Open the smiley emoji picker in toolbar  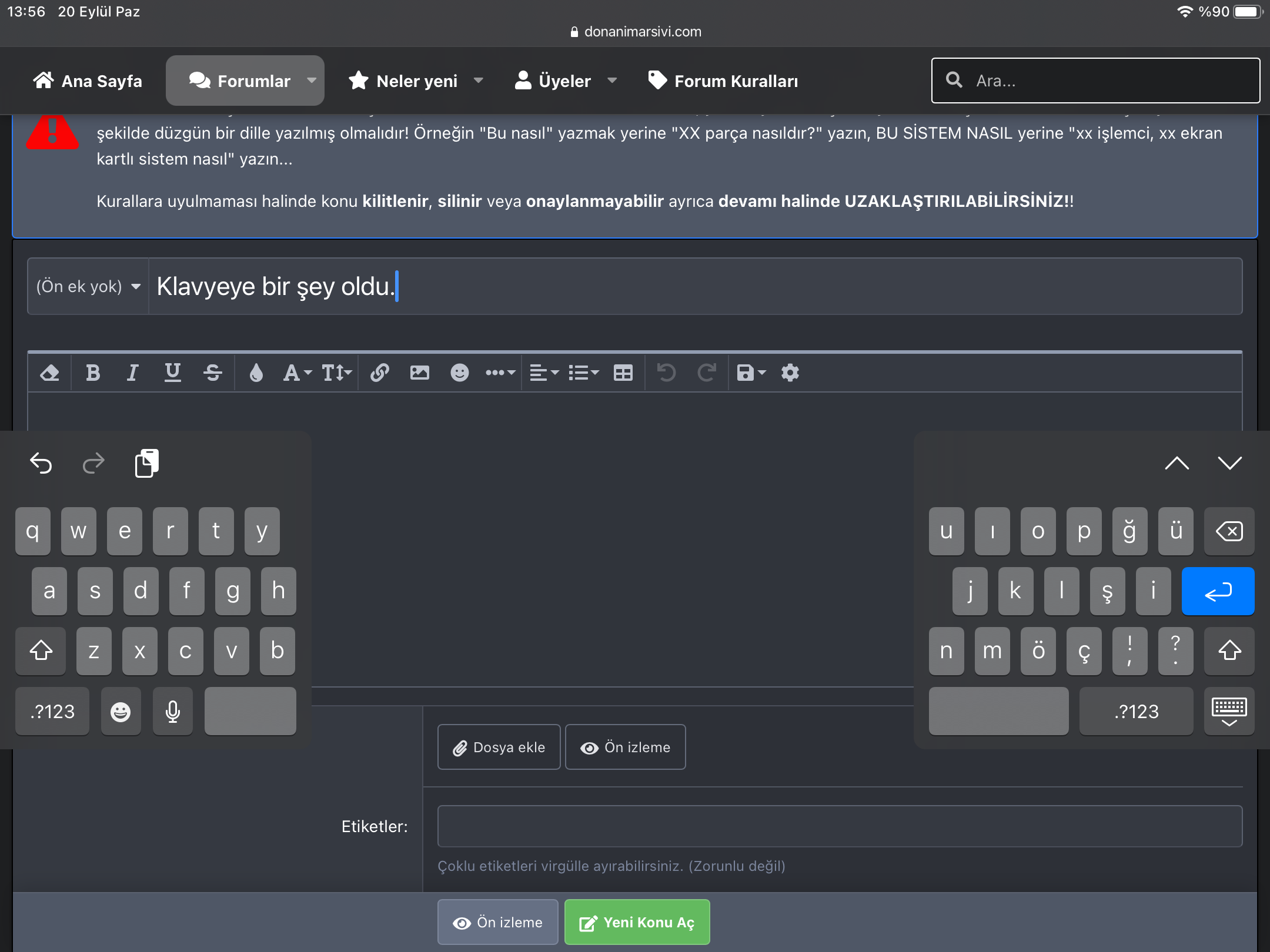pyautogui.click(x=459, y=373)
